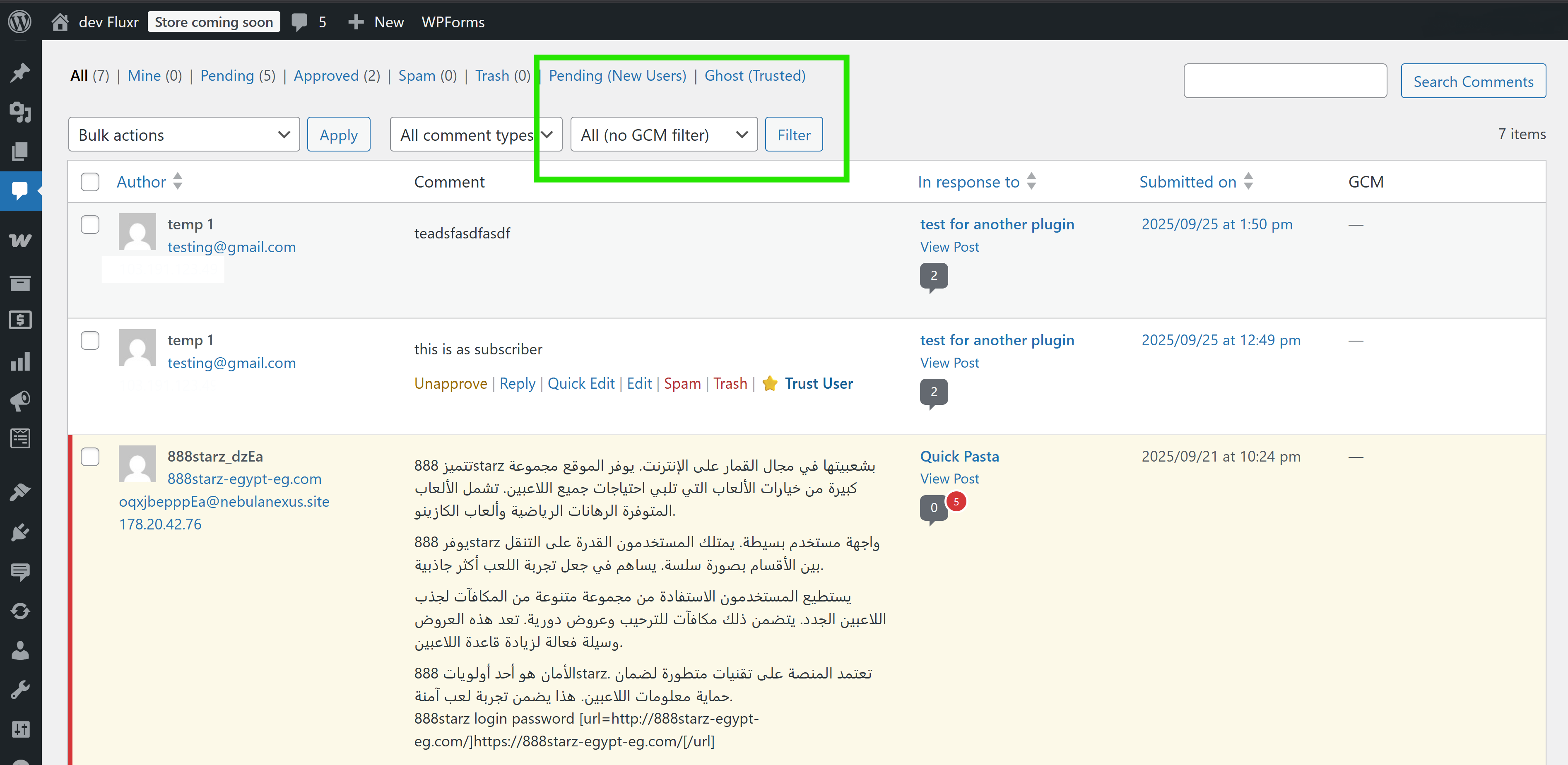Open the Pending (New Users) filter
Screen dimensions: 1568x765
click(617, 75)
